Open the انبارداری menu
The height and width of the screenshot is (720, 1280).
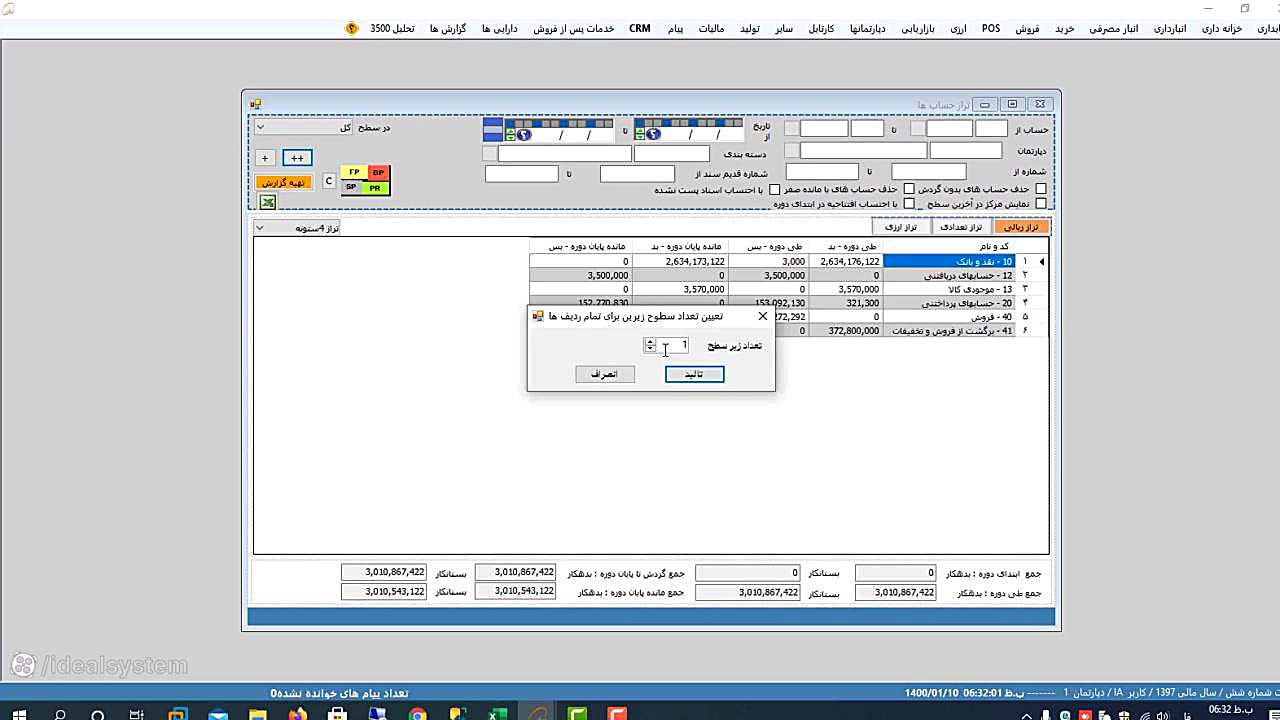coord(1170,29)
